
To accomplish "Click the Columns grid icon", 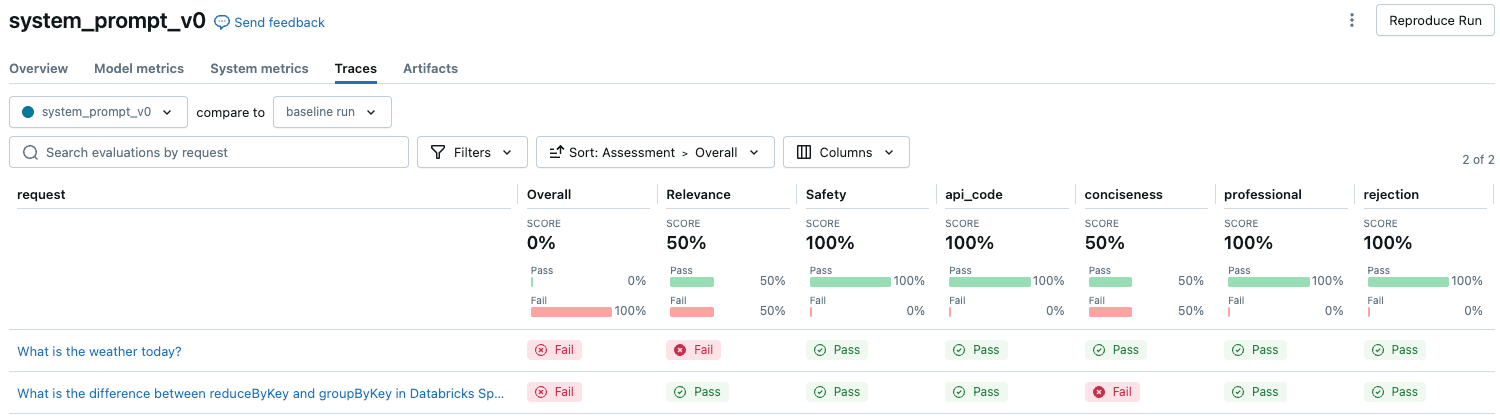I will click(804, 153).
